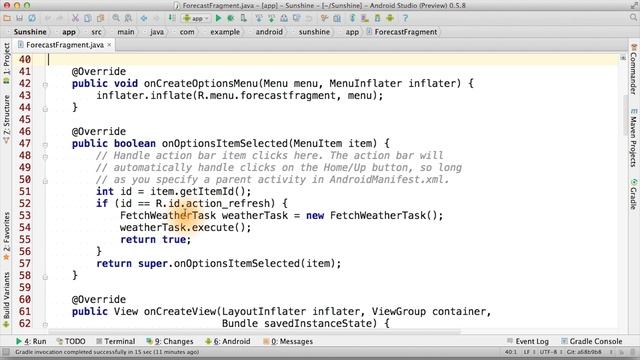This screenshot has width=640, height=360.
Task: Click the Forward navigation arrow
Action: 156,18
